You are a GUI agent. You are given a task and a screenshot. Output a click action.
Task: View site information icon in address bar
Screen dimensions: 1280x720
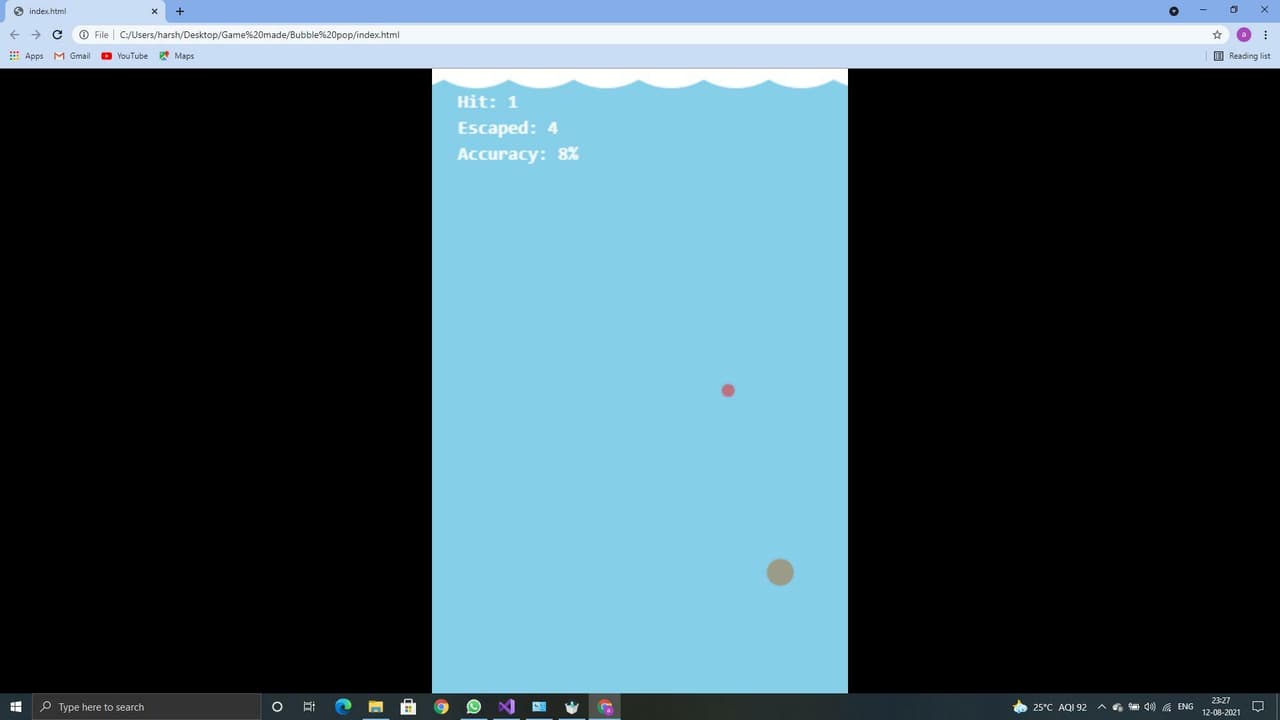[84, 34]
